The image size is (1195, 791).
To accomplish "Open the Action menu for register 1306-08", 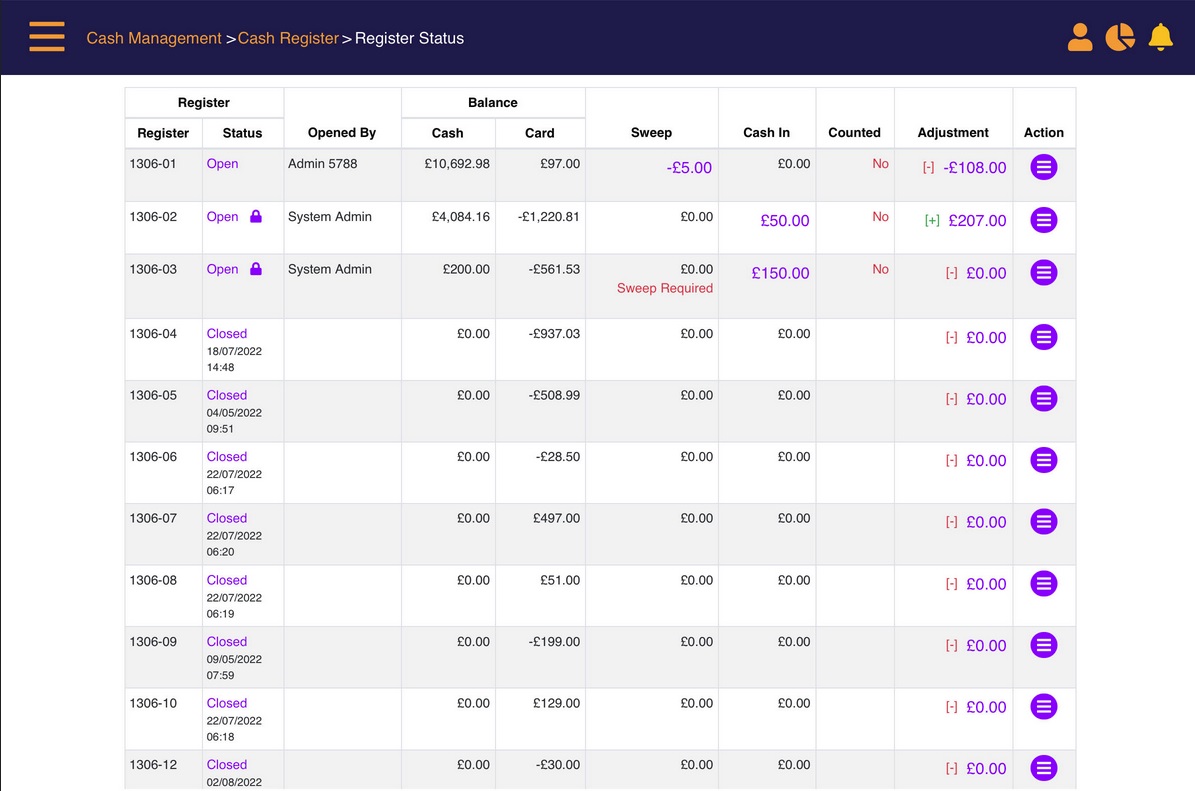I will pos(1044,584).
